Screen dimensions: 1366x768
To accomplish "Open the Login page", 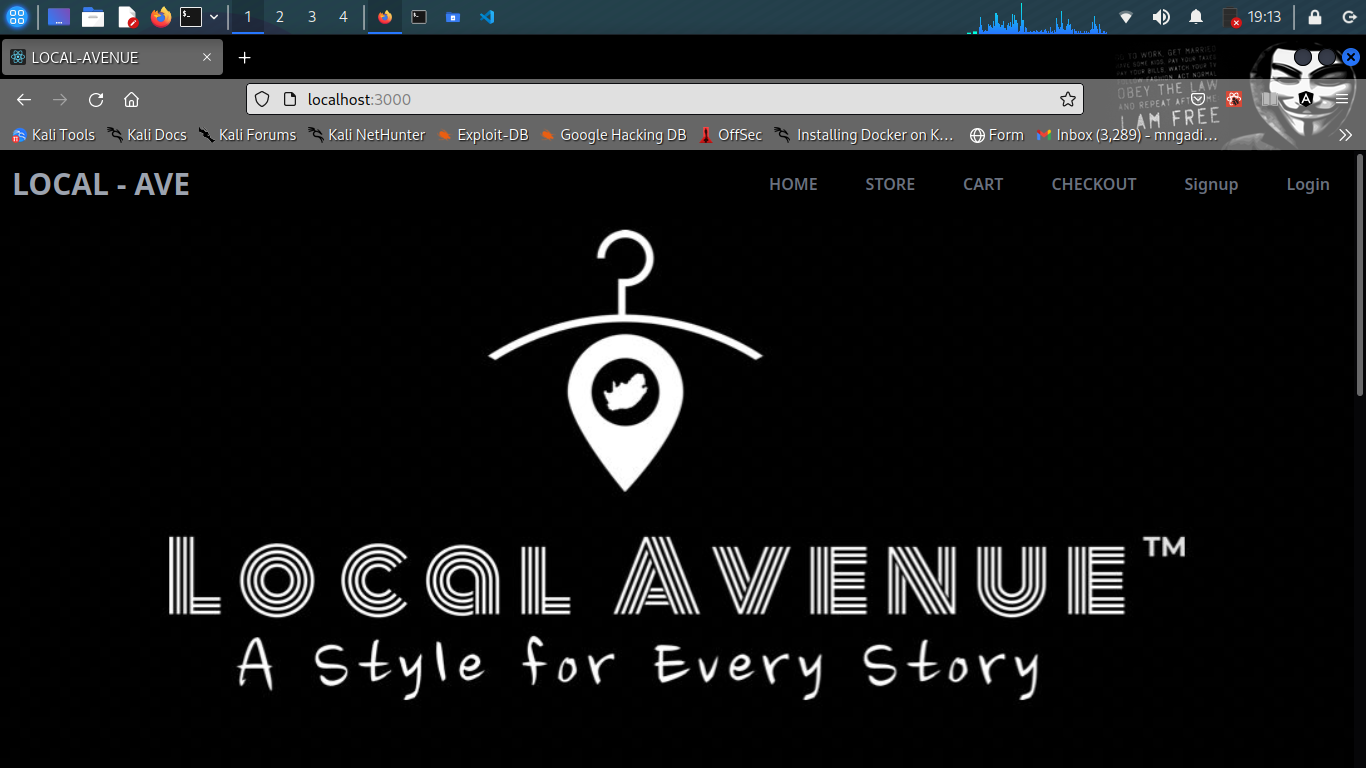I will point(1307,184).
